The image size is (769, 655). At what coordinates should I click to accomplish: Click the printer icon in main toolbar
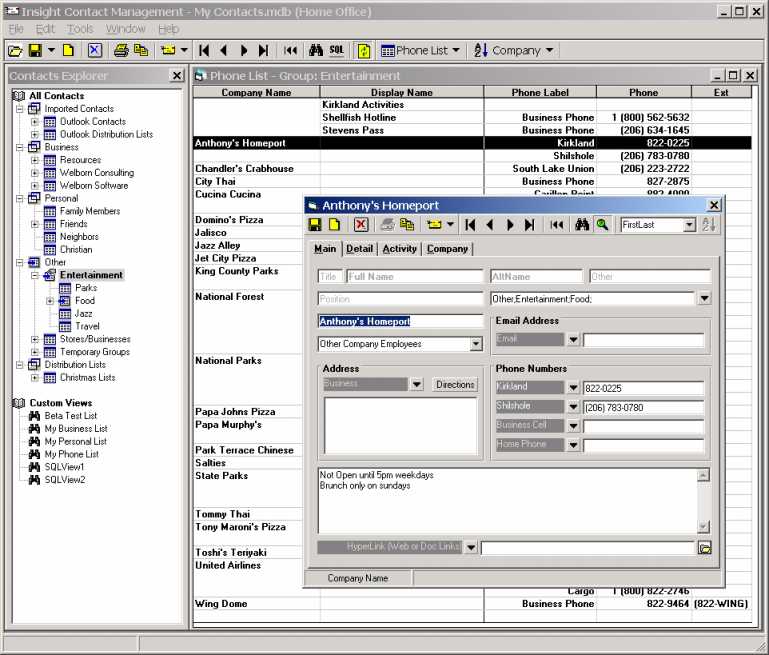point(121,50)
